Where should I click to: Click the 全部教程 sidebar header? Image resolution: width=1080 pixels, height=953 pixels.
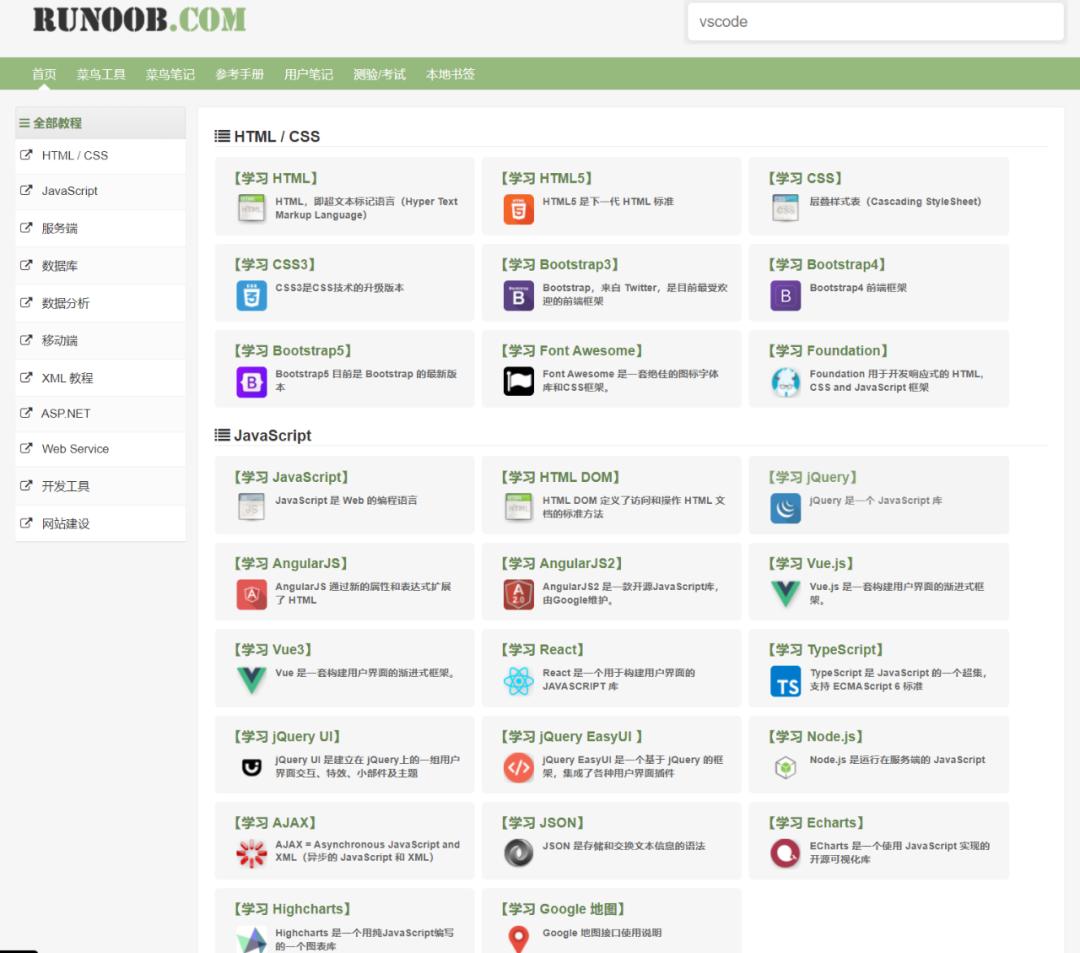click(x=101, y=123)
